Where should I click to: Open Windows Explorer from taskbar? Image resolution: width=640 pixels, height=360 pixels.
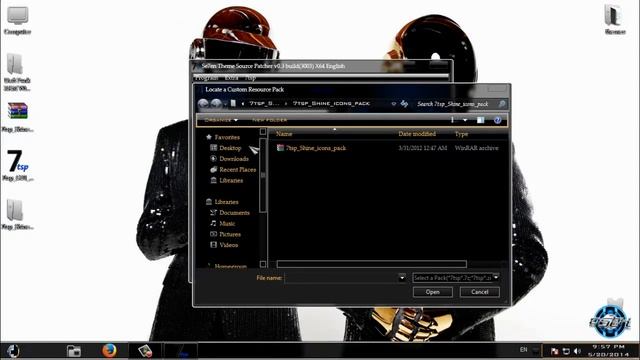click(x=74, y=351)
